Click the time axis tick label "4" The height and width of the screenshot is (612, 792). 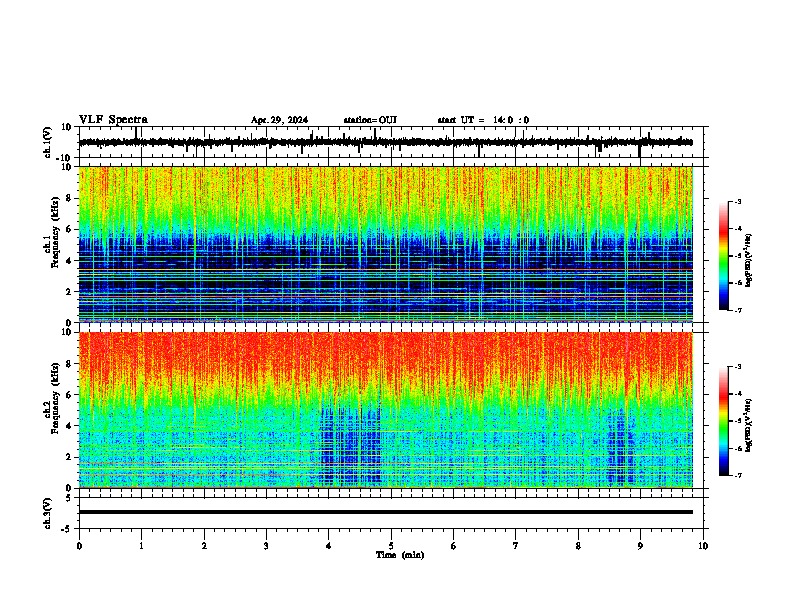tap(329, 546)
